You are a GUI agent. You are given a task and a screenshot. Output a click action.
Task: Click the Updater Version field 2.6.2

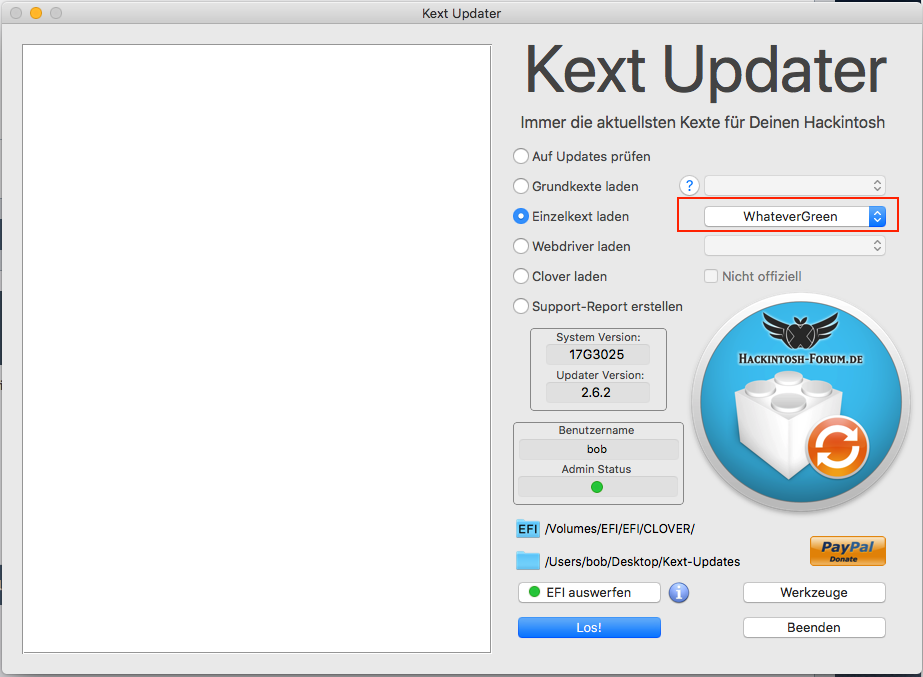(x=597, y=392)
